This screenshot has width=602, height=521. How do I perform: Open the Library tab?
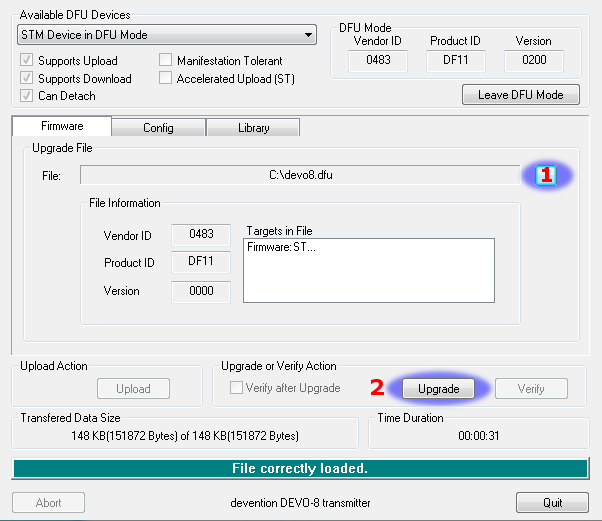coord(253,128)
